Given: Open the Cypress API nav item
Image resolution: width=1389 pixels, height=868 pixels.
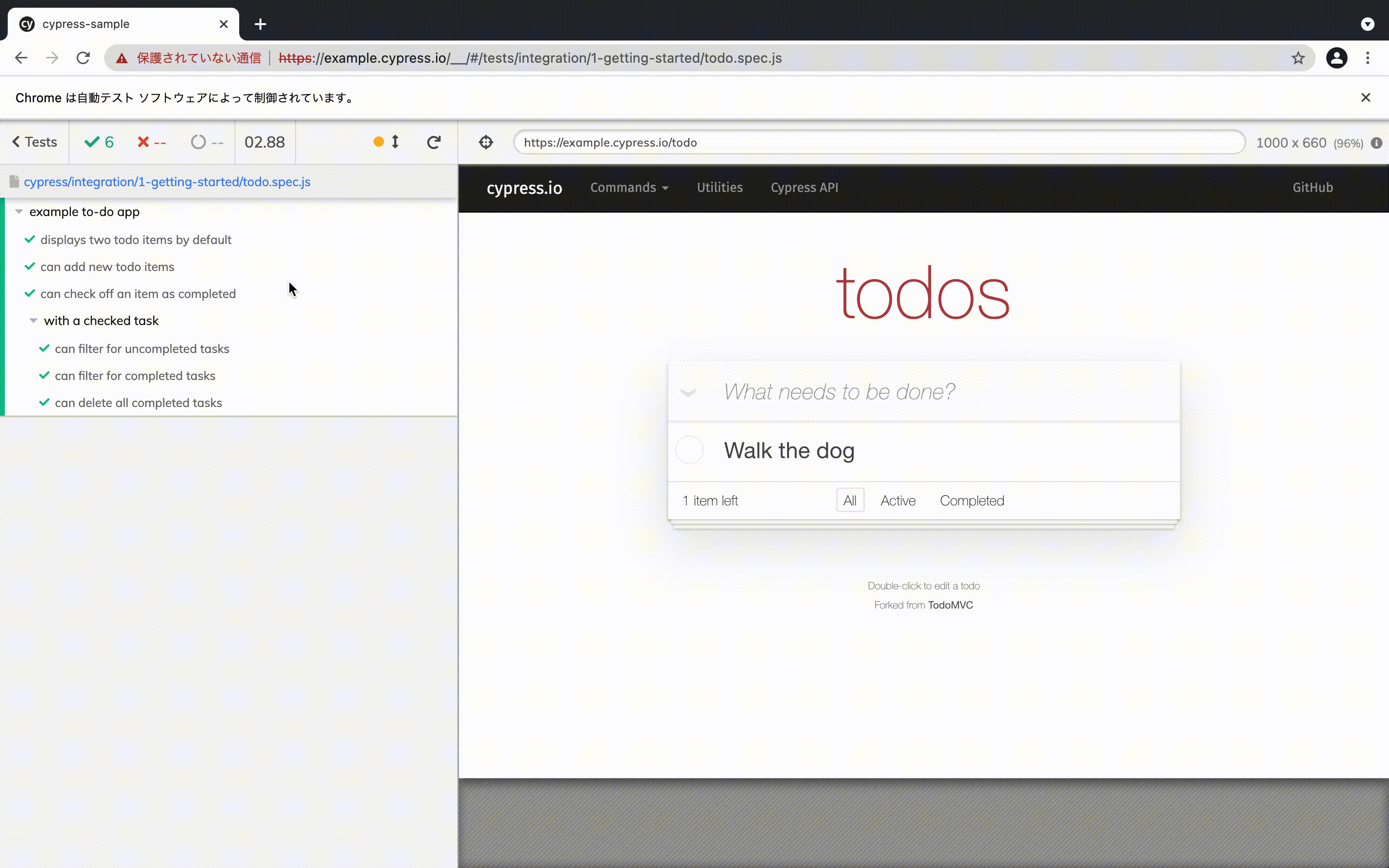Looking at the screenshot, I should click(x=804, y=188).
